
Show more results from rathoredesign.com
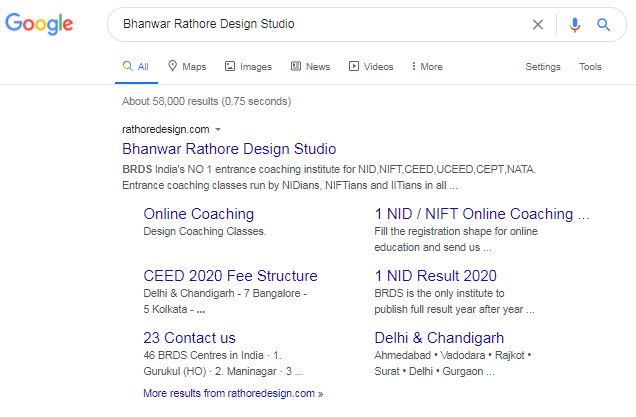coord(233,394)
